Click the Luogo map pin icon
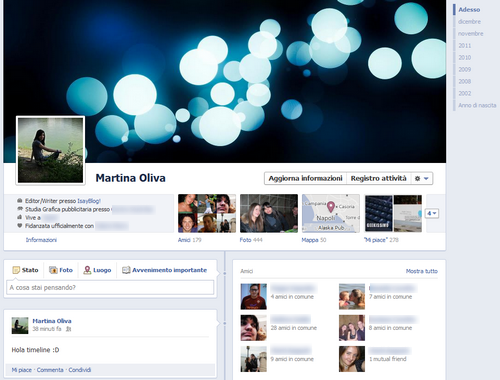The height and width of the screenshot is (380, 500). [87, 270]
